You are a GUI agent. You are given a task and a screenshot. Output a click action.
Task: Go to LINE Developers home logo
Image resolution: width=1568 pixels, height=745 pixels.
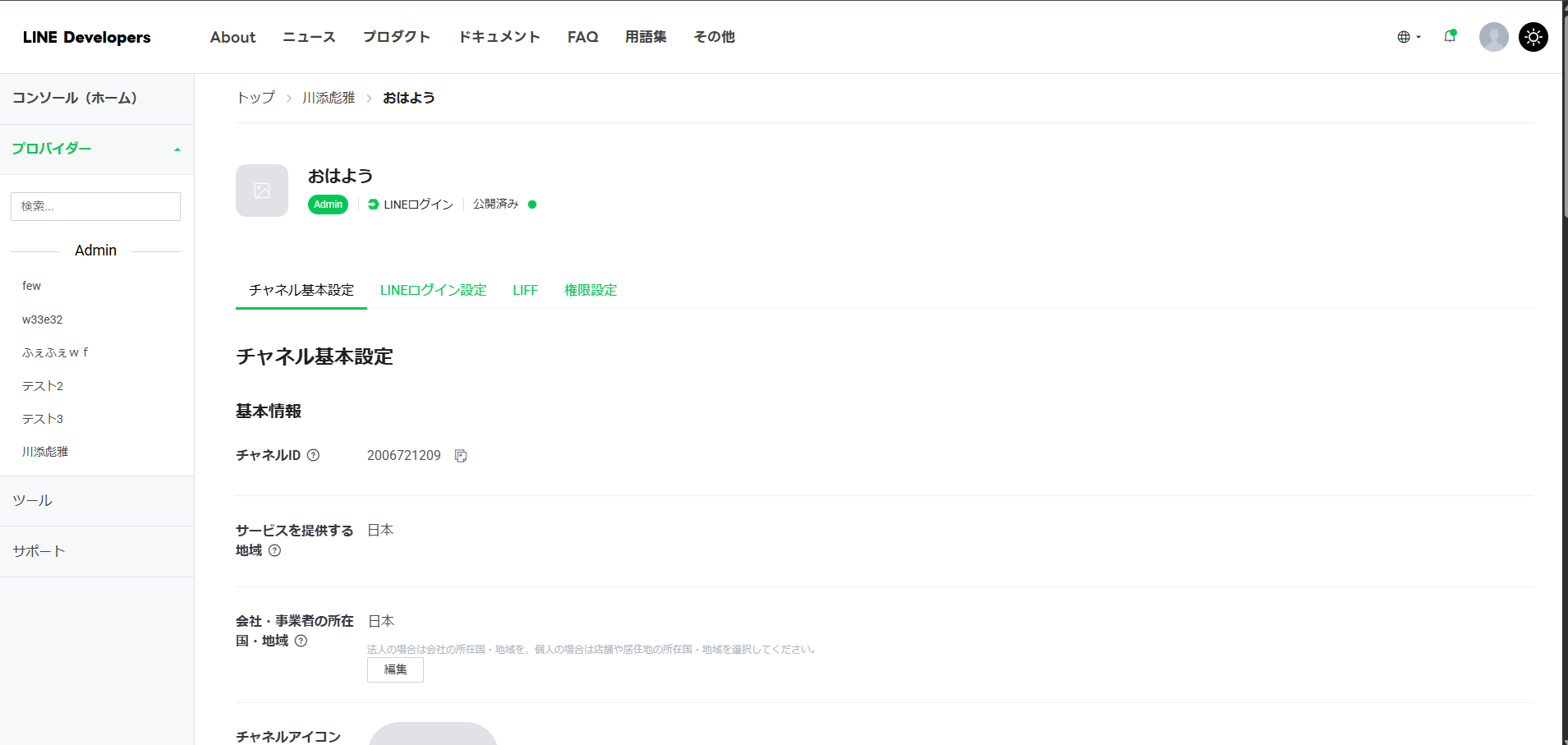click(x=87, y=37)
